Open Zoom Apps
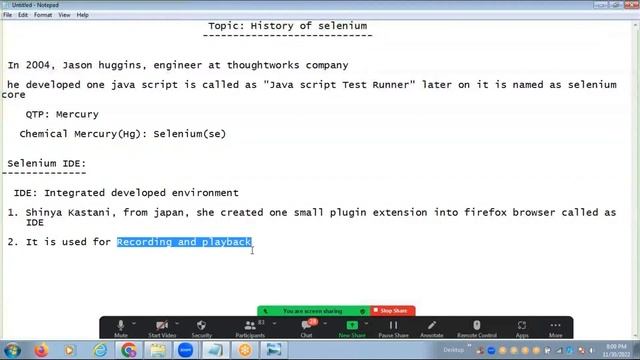The width and height of the screenshot is (640, 360). [x=522, y=328]
